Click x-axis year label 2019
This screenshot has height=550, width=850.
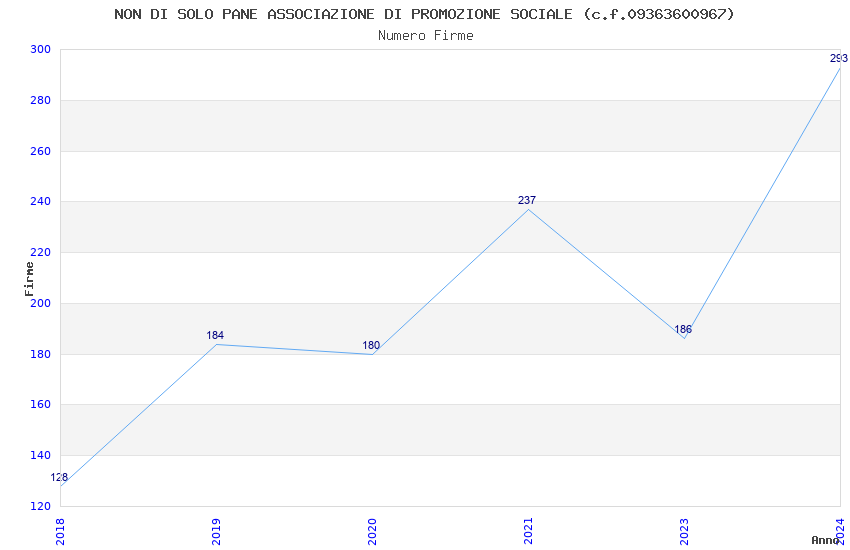click(216, 531)
